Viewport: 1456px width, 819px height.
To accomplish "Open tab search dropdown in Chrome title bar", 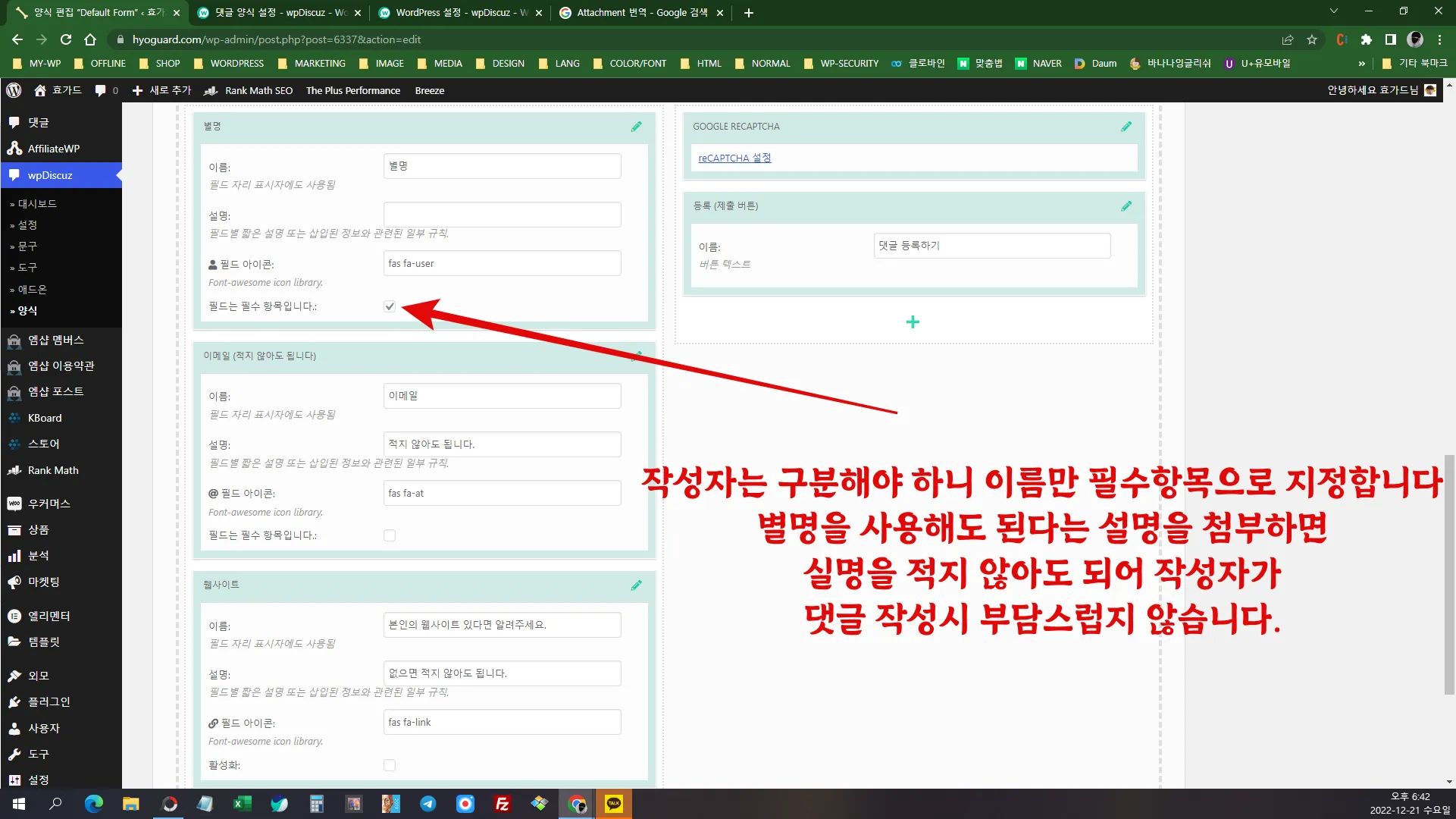I will (x=1334, y=11).
